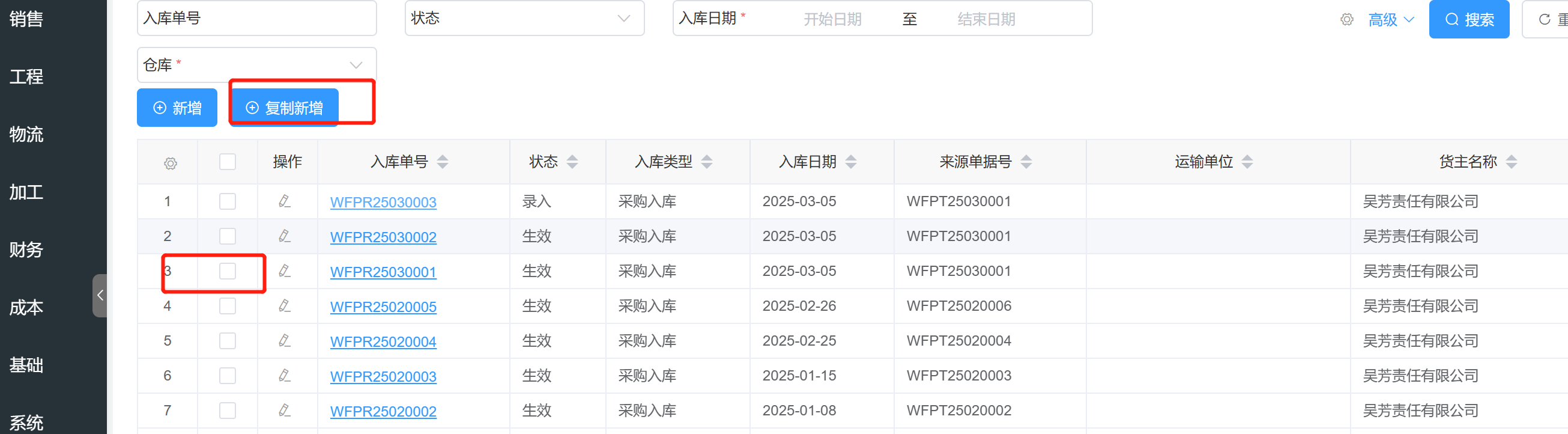Expand the 高级 advanced search options
This screenshot has width=1568, height=434.
pos(1391,19)
